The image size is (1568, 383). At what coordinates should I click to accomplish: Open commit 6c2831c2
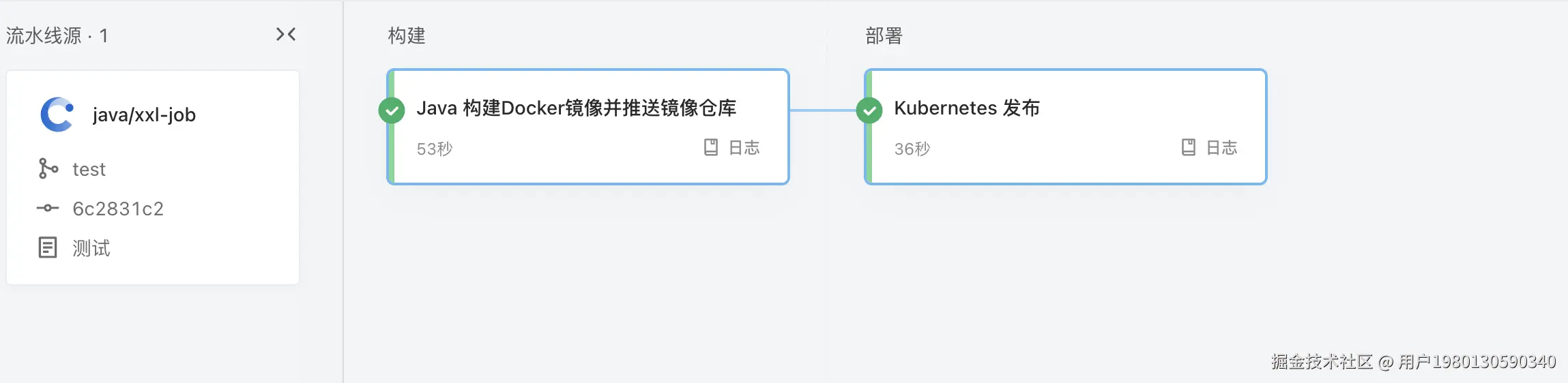pyautogui.click(x=118, y=209)
